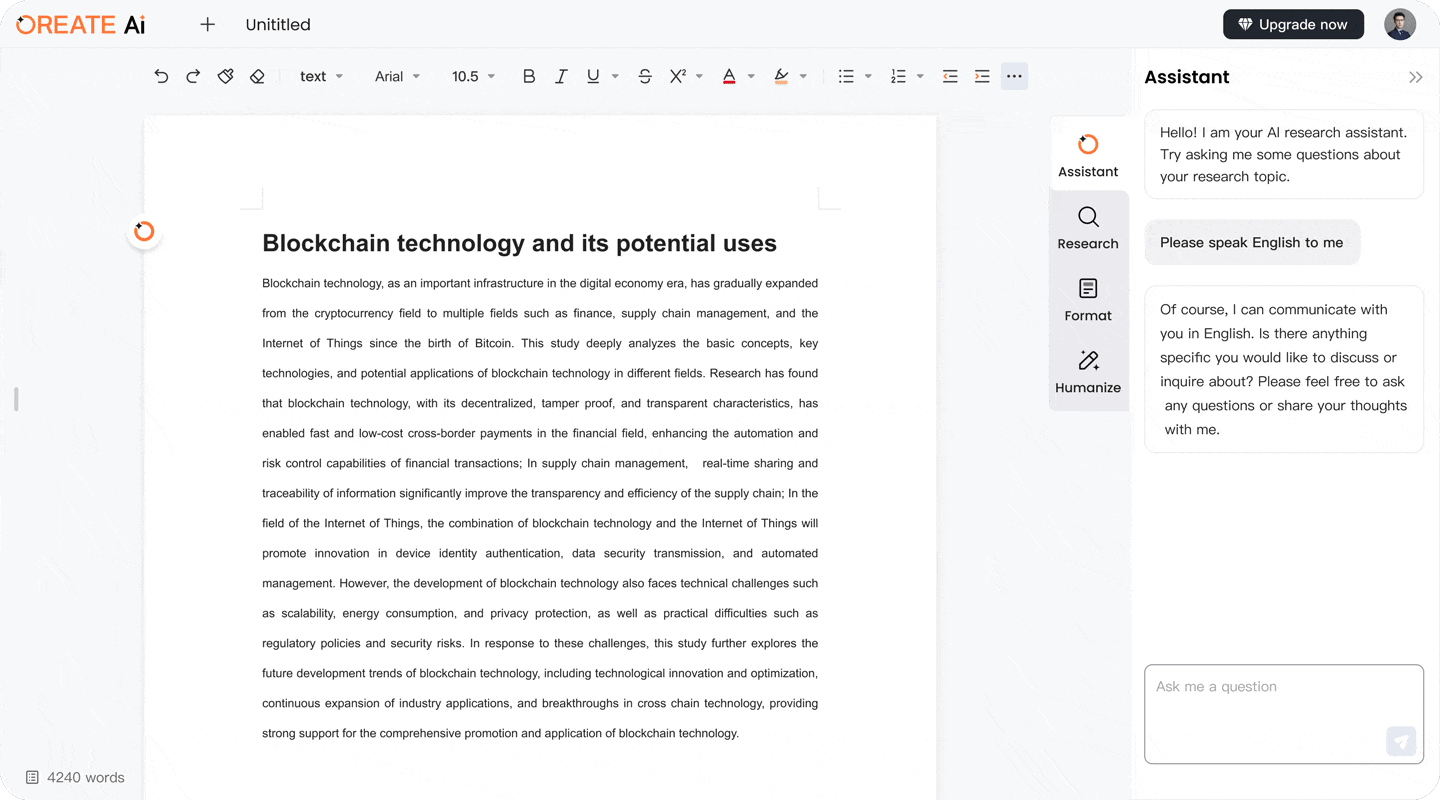Screen dimensions: 1440x800
Task: Click the clear formatting eraser icon
Action: click(257, 76)
